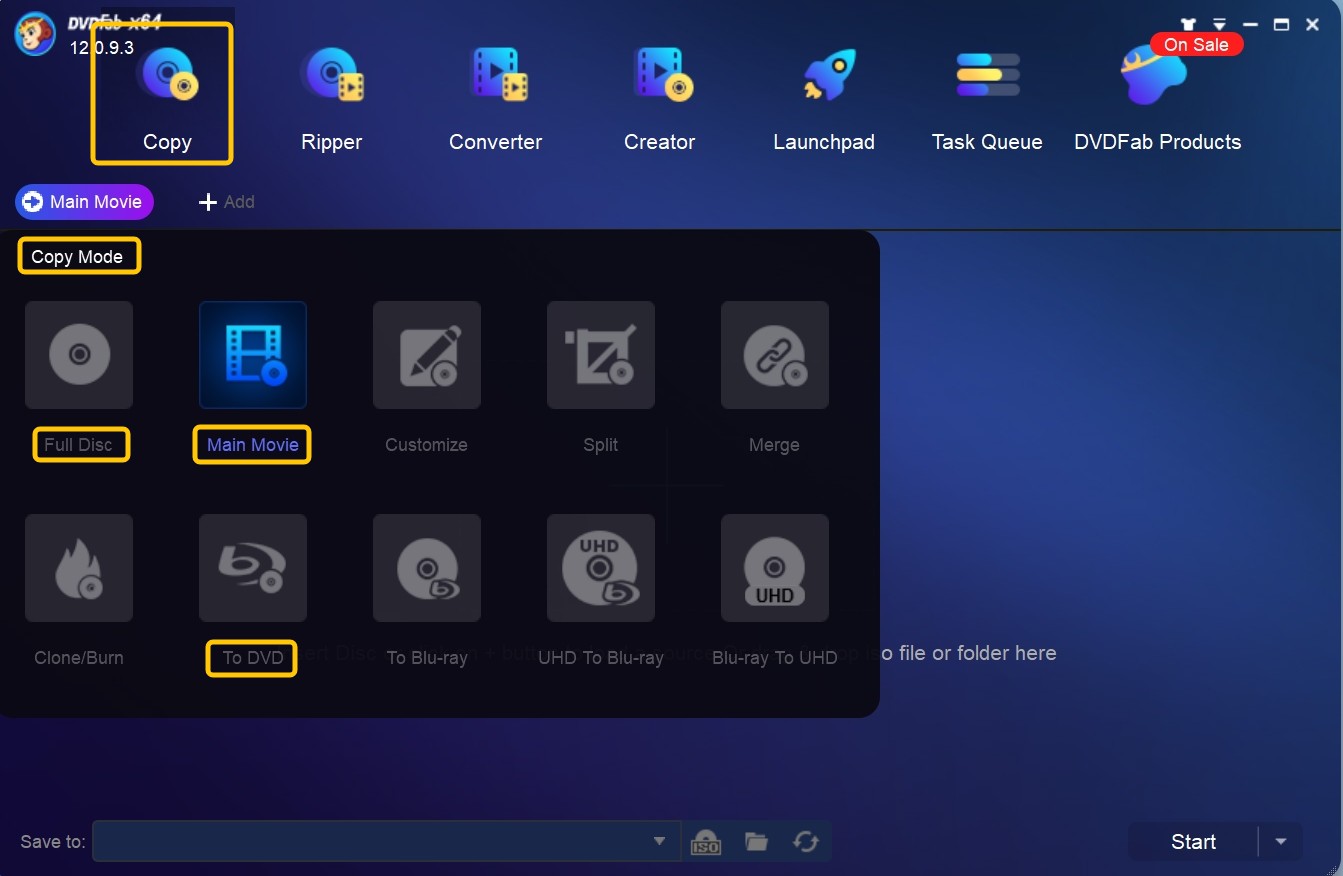Open the title bar dropdown menu icon
This screenshot has height=876, width=1343.
[1219, 24]
